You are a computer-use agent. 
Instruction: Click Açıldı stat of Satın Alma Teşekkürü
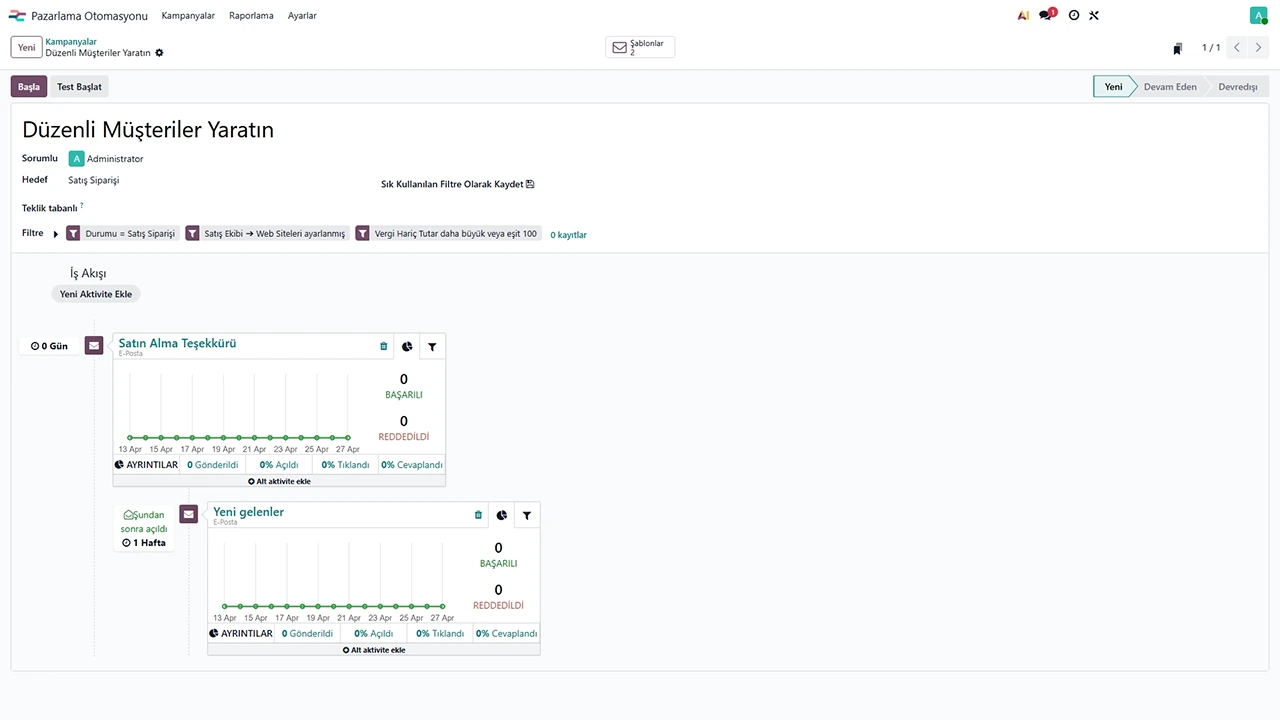(279, 465)
